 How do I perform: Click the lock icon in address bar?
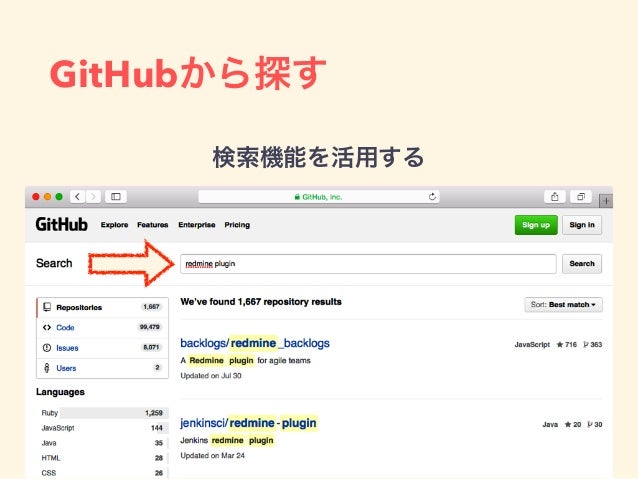pyautogui.click(x=297, y=197)
